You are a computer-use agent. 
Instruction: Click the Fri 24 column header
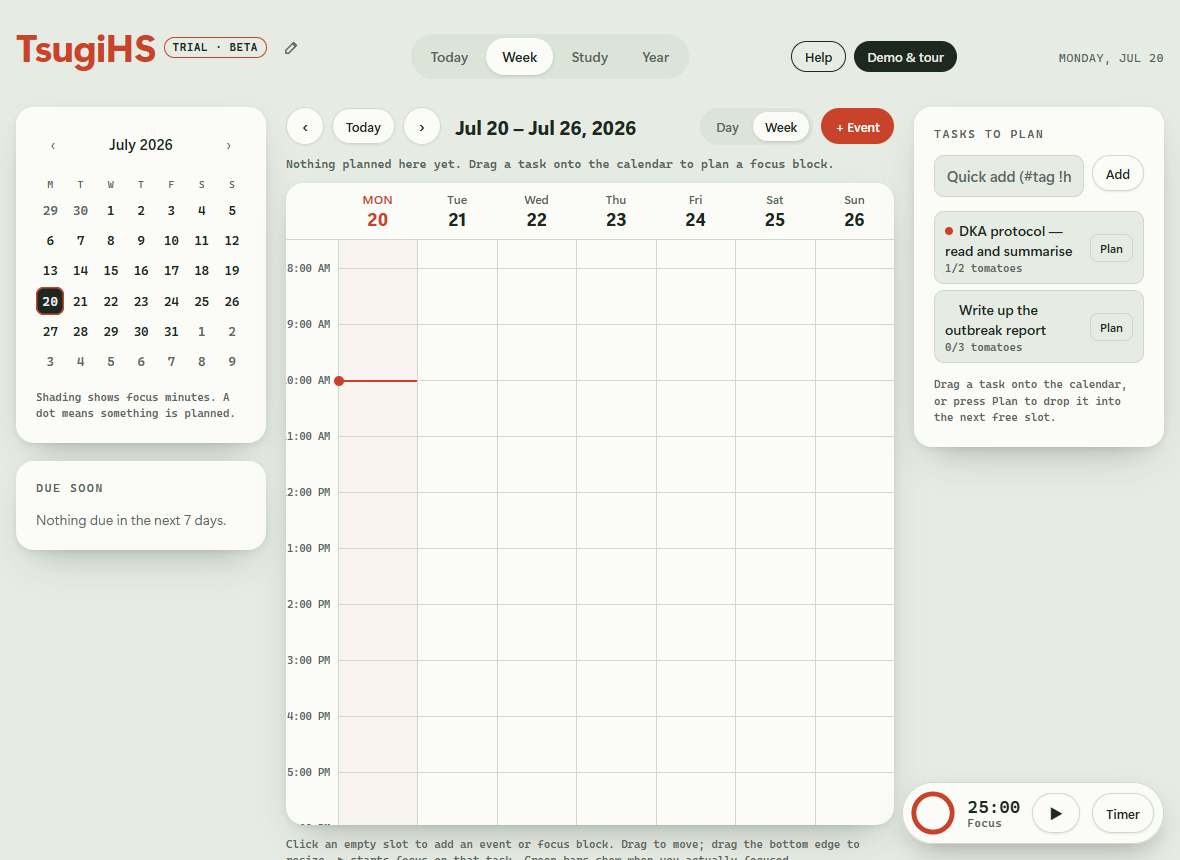[695, 211]
